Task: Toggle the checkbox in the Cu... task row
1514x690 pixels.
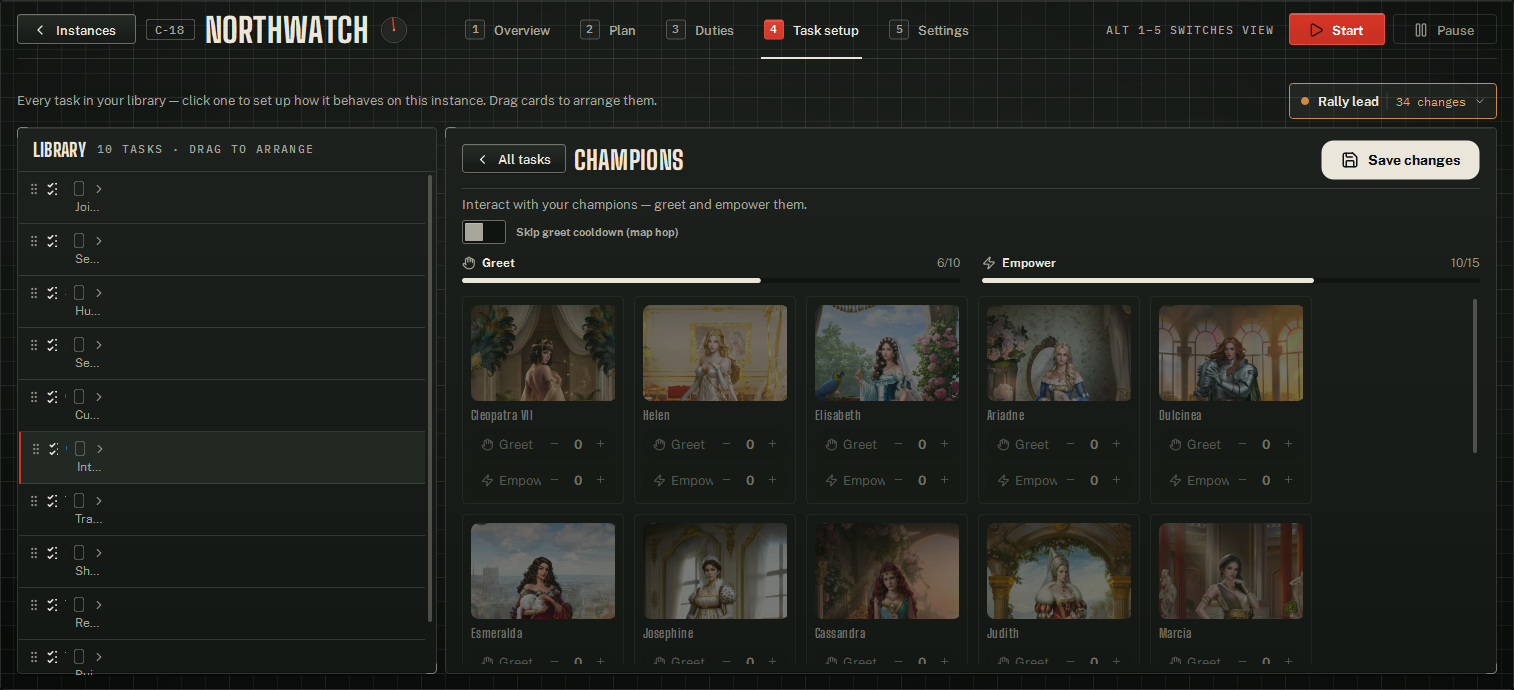Action: tap(79, 396)
